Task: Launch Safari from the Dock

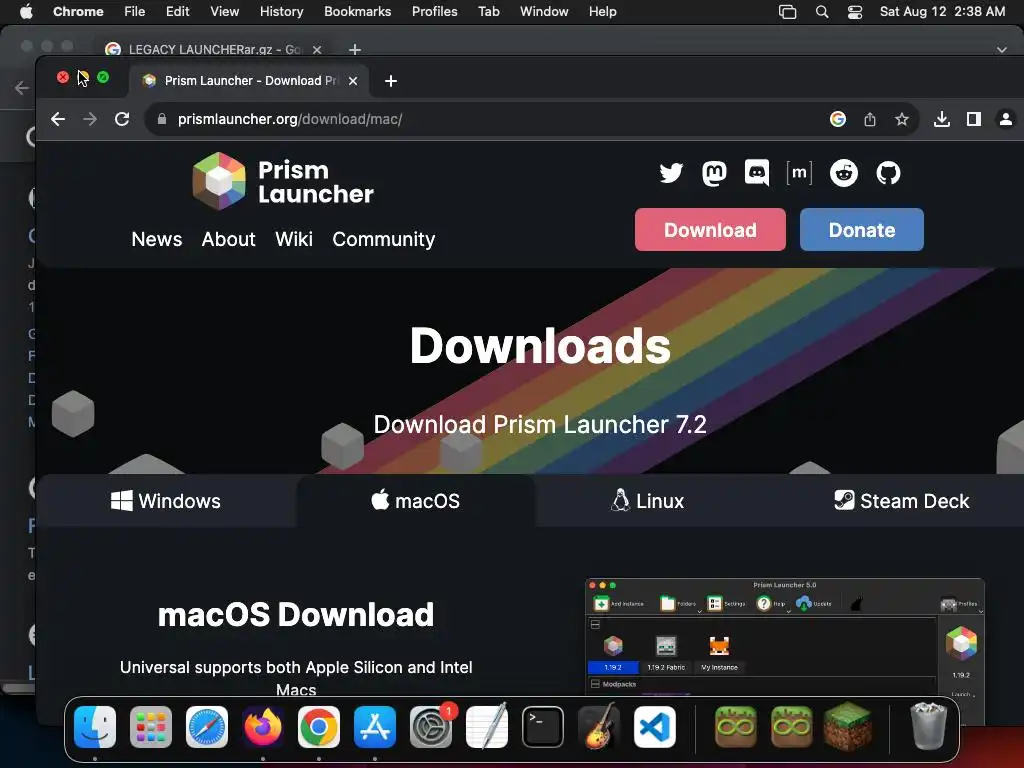Action: click(x=207, y=727)
